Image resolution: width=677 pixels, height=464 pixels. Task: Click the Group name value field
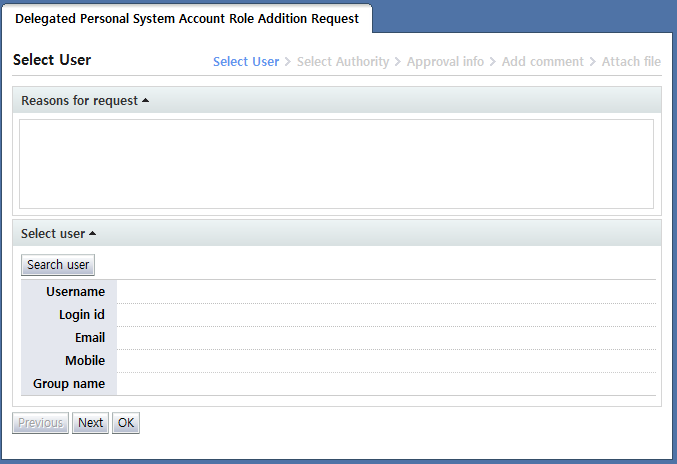point(386,384)
